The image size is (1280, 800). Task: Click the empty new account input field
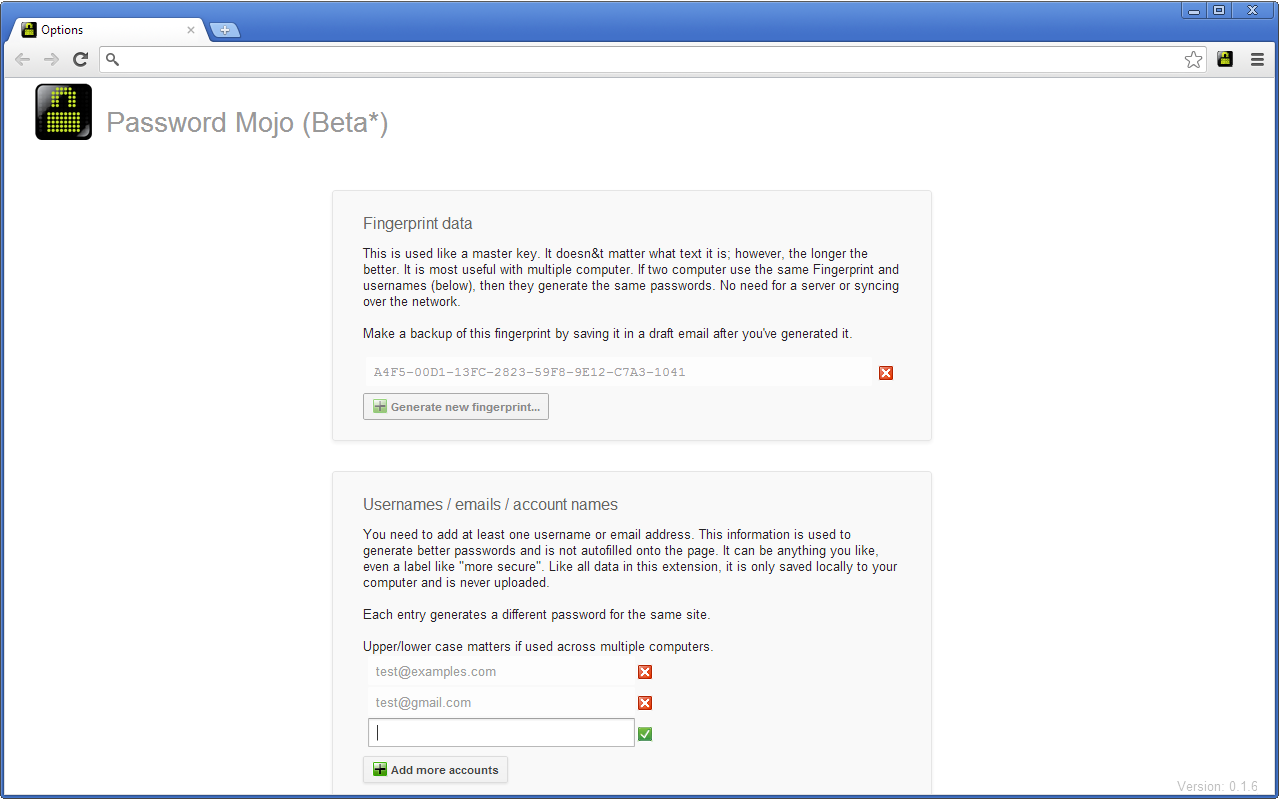pyautogui.click(x=501, y=733)
